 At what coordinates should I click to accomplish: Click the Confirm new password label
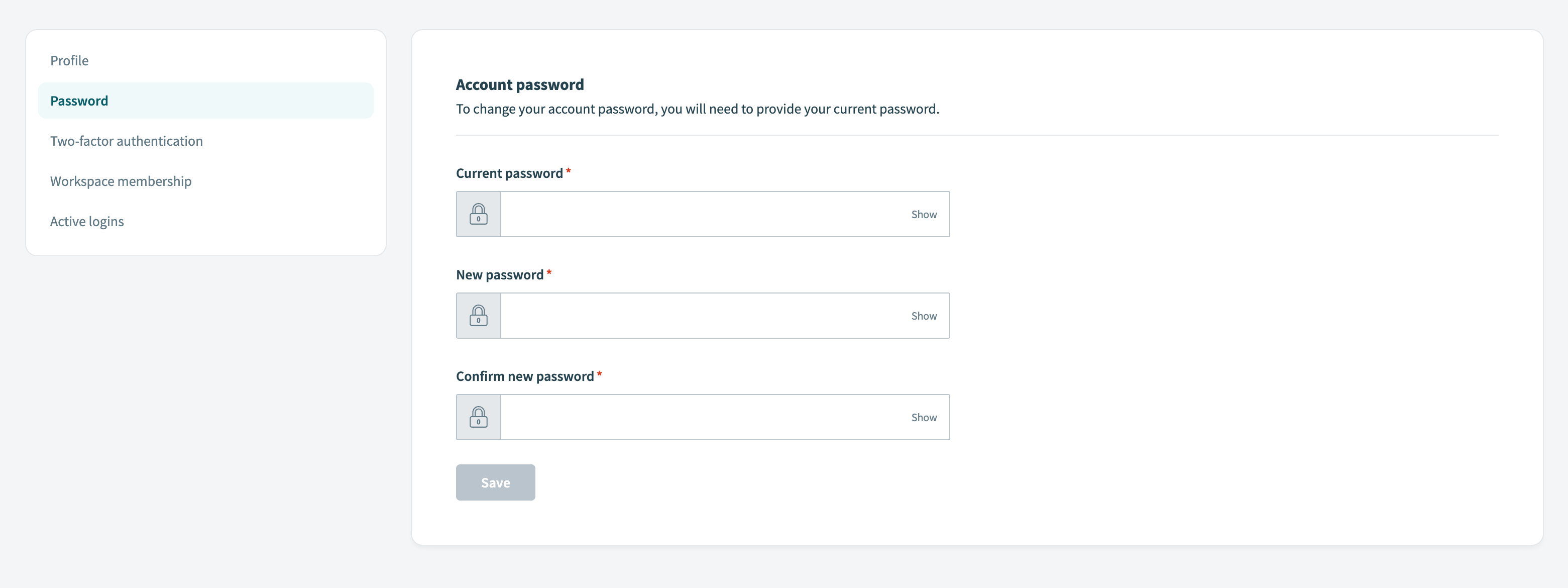pyautogui.click(x=525, y=375)
